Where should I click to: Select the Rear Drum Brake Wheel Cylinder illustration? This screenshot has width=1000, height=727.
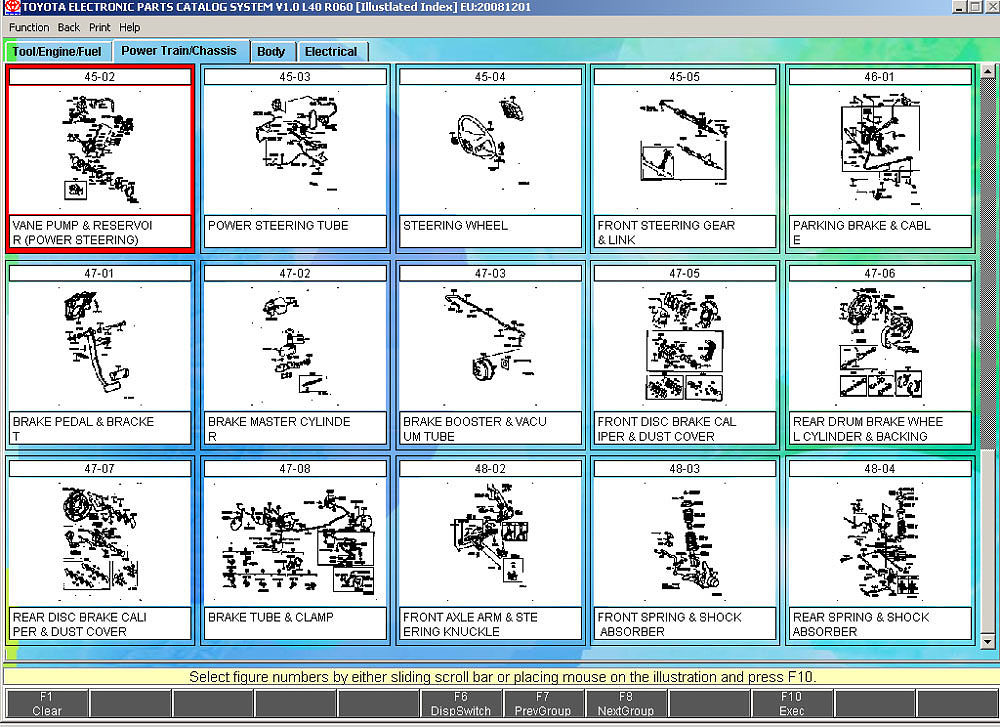879,345
